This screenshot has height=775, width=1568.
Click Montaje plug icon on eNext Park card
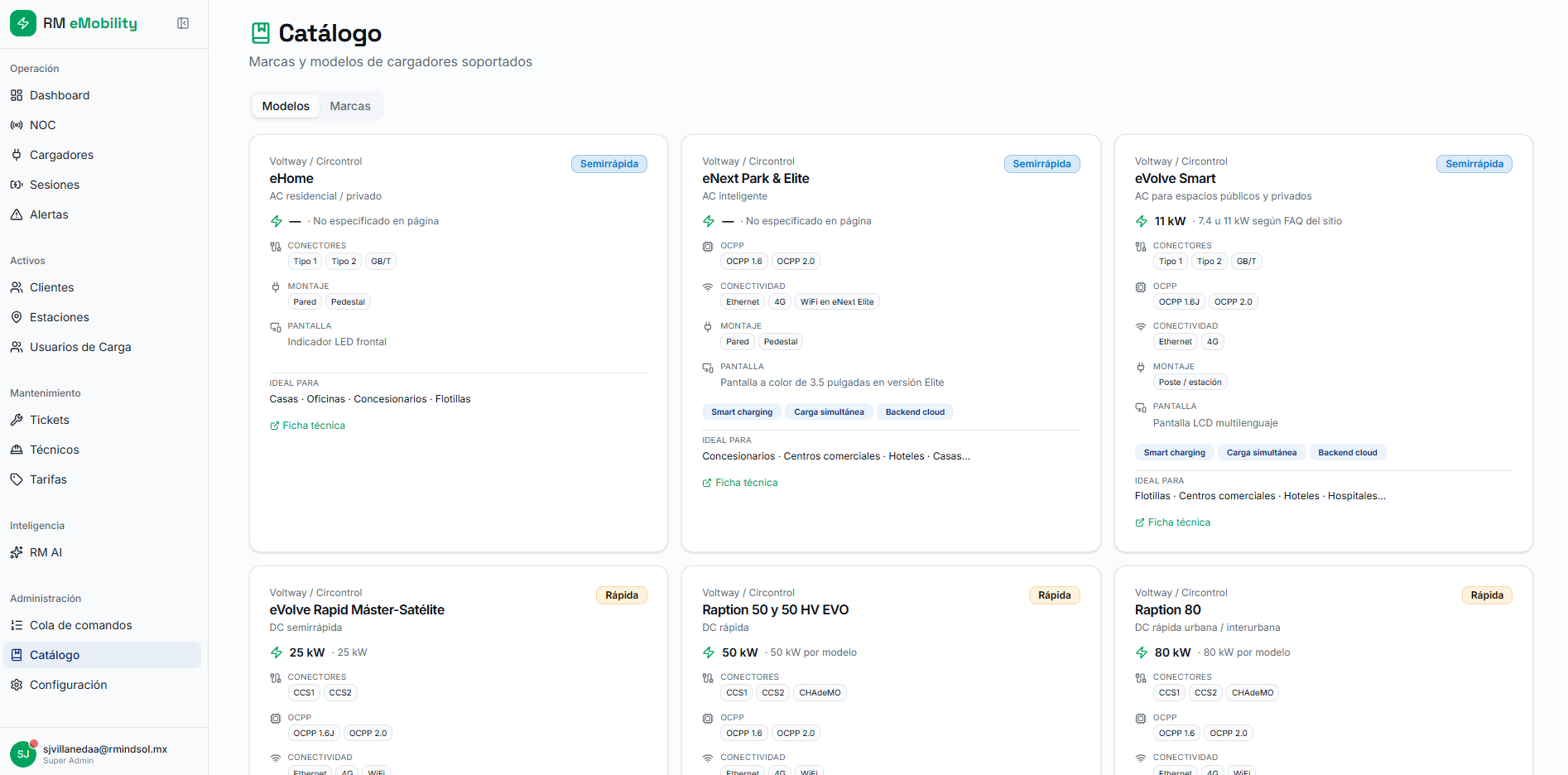pos(708,327)
